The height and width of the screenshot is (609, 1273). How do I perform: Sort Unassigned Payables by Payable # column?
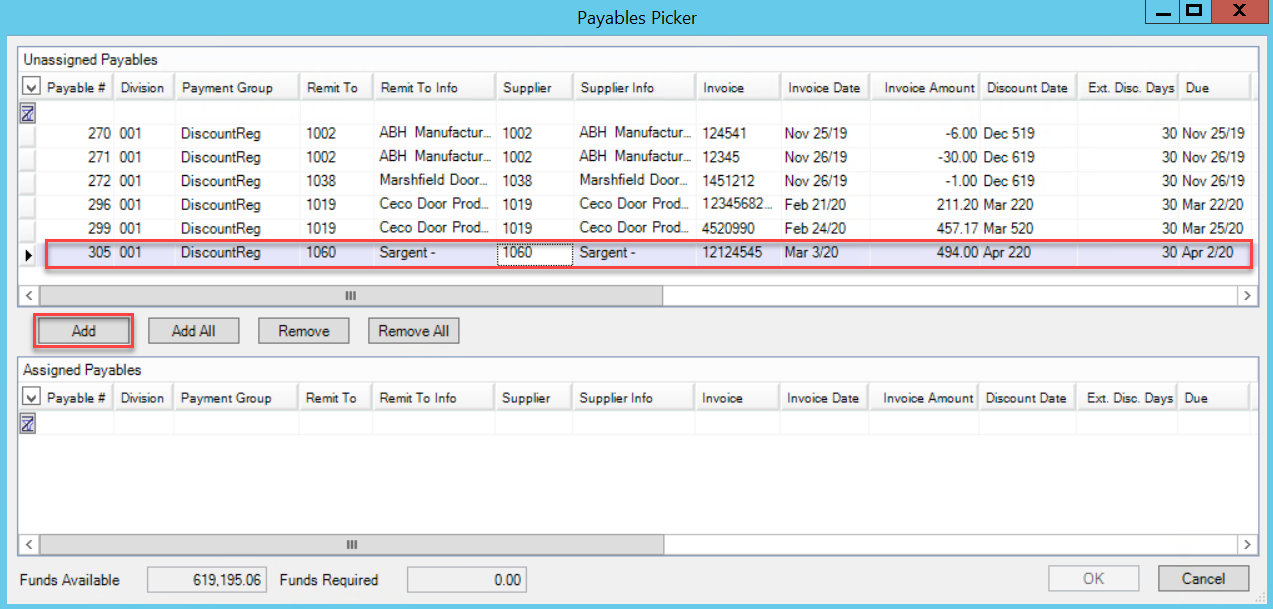click(76, 87)
